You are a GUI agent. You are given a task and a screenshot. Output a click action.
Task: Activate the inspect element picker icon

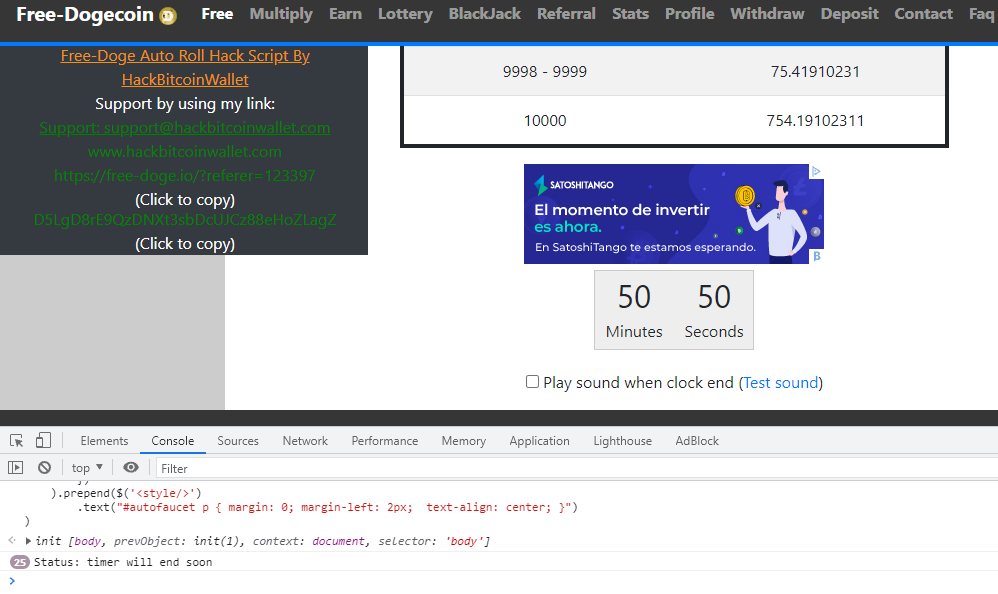(17, 441)
